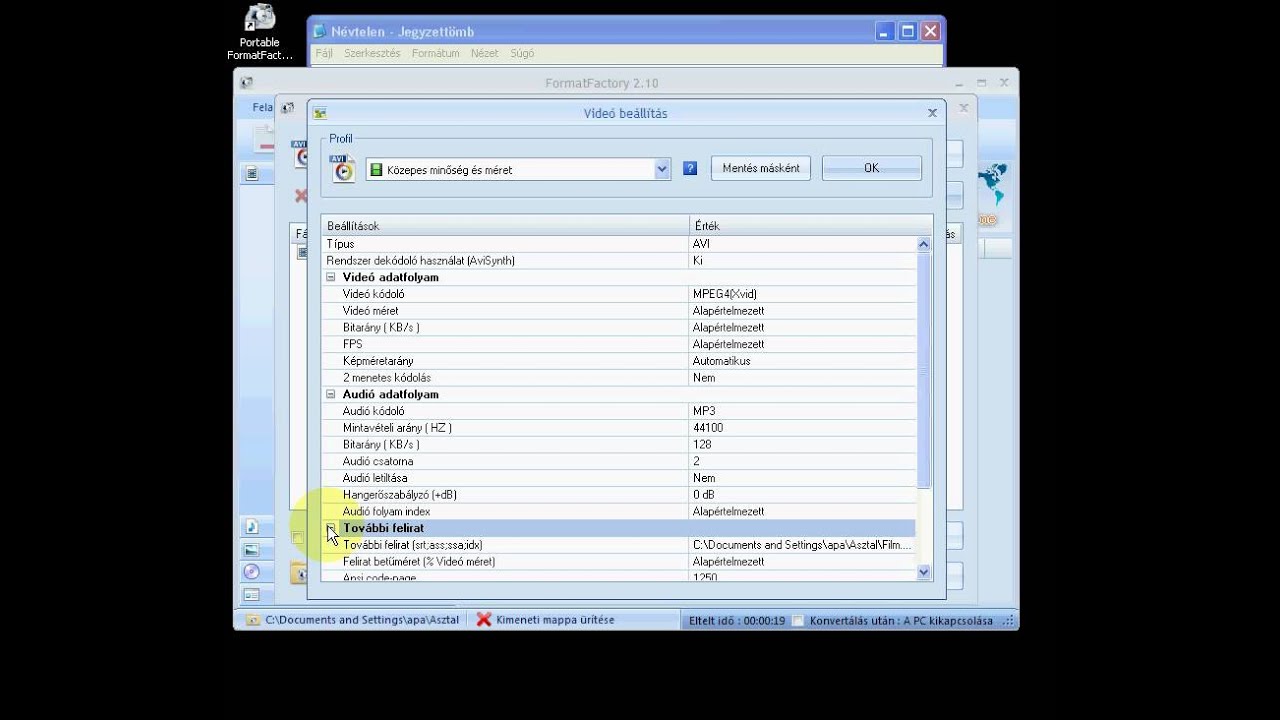This screenshot has height=720, width=1280.
Task: Select the Hangerőszabályzó (+dB) row
Action: tap(618, 495)
